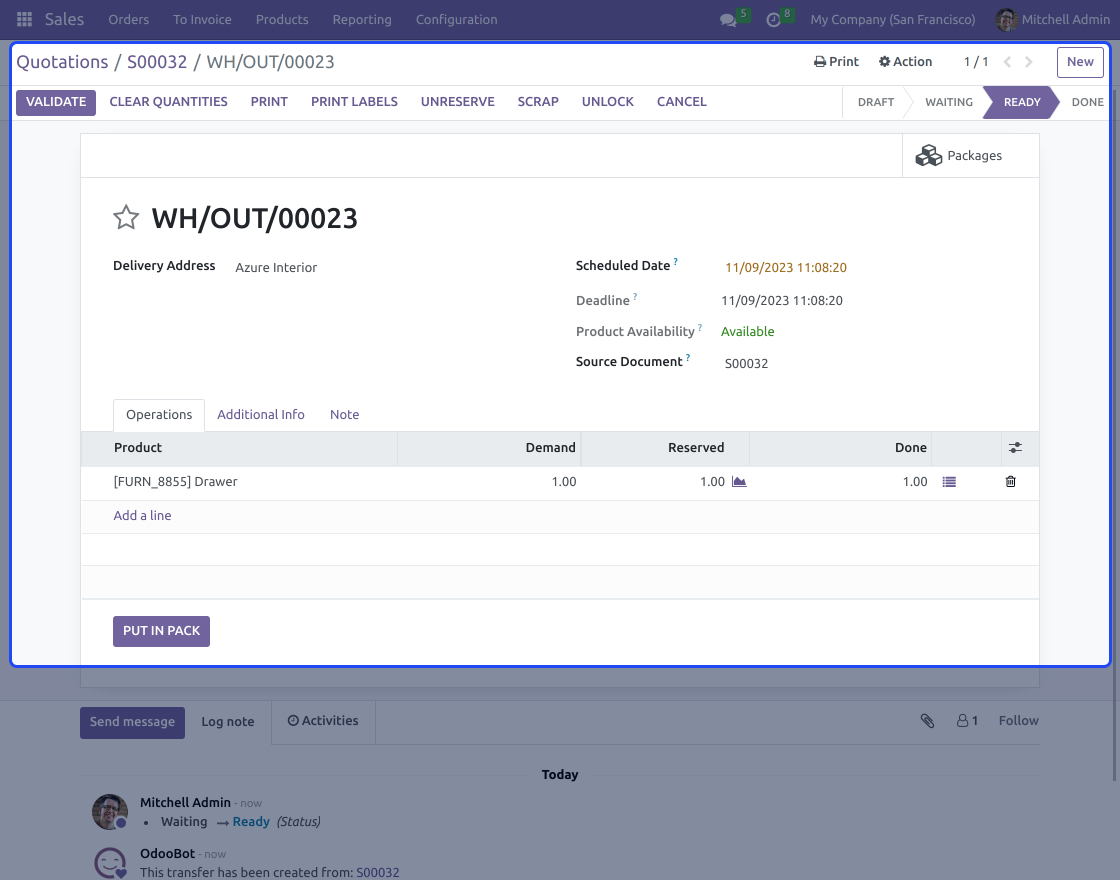Click CLEAR QUANTITIES button
The image size is (1120, 880).
(169, 101)
